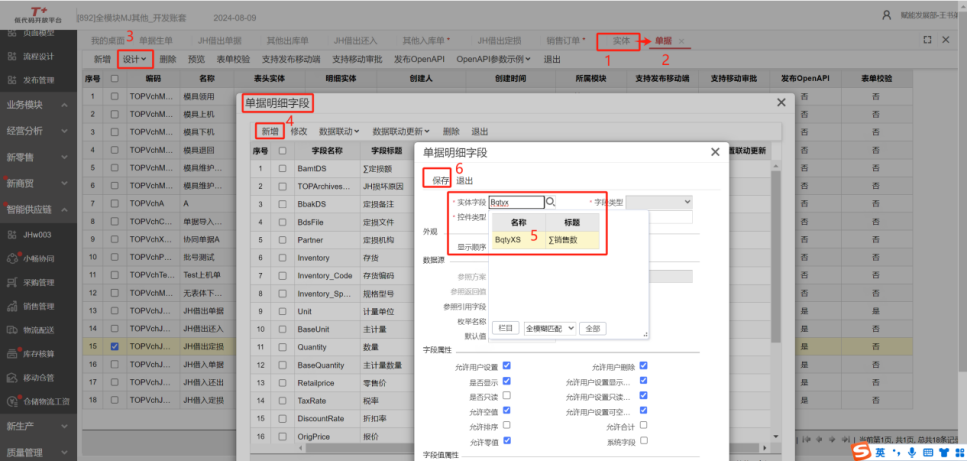Image resolution: width=967 pixels, height=461 pixels.
Task: Click the 栏目 button in lookup popup
Action: pos(505,328)
